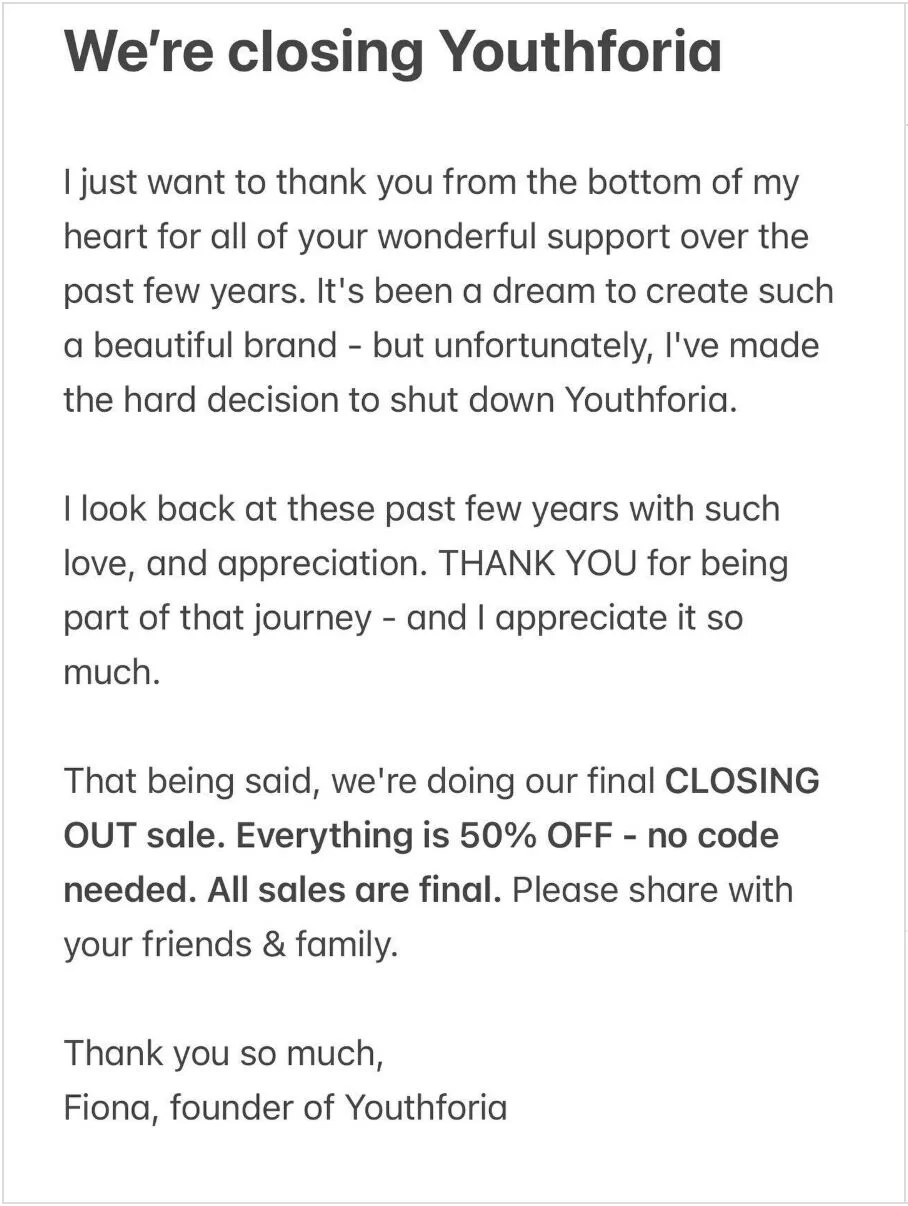Click the "We're closing Youthforia" heading

pyautogui.click(x=392, y=53)
